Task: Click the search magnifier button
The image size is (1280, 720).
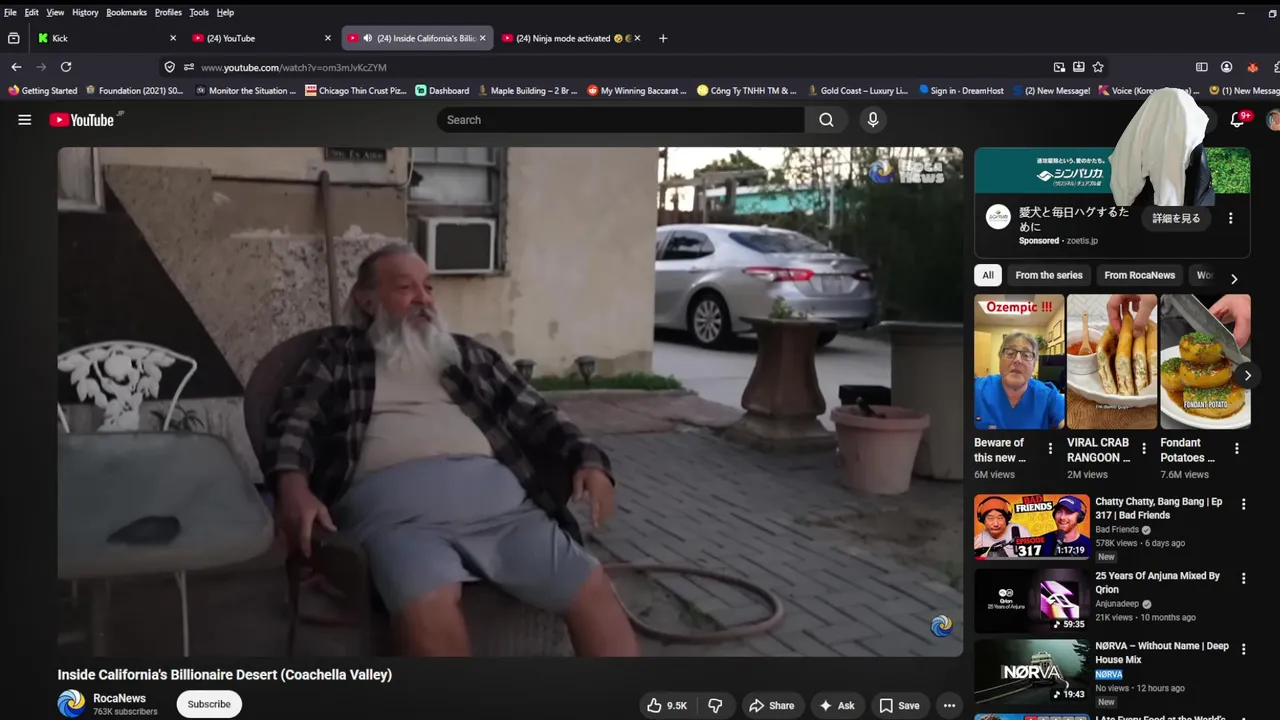Action: tap(826, 120)
